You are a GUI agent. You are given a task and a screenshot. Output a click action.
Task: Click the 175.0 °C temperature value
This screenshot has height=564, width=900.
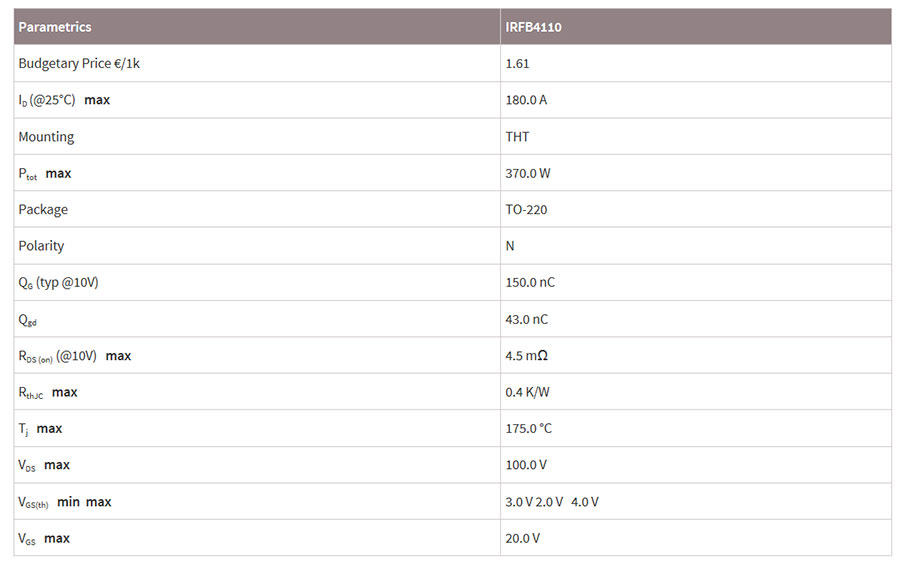528,429
